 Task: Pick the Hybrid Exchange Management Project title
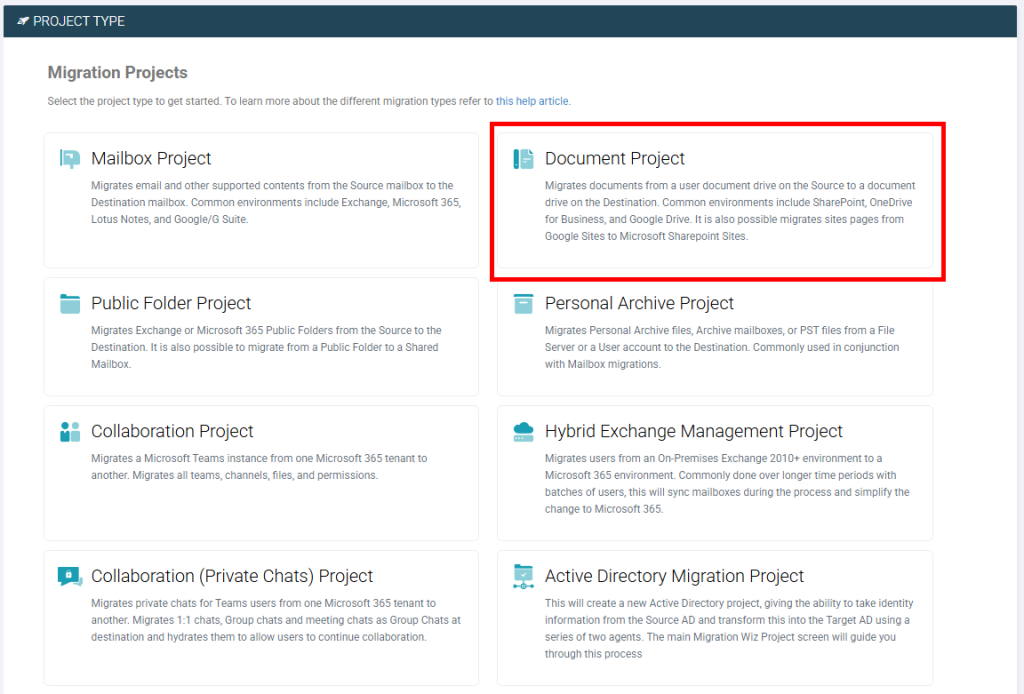coord(694,432)
